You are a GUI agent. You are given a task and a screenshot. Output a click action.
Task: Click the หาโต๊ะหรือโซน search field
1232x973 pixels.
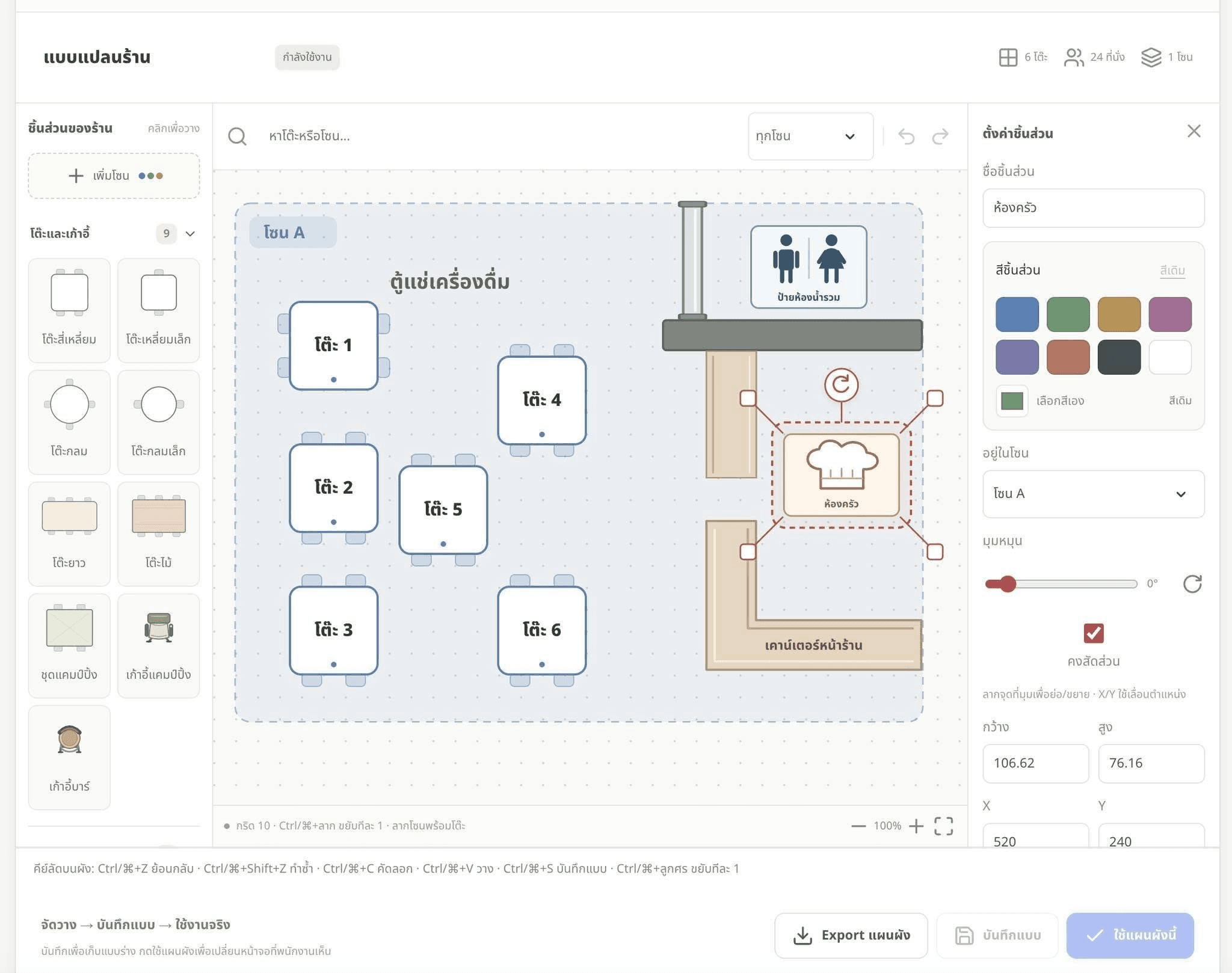tap(499, 137)
